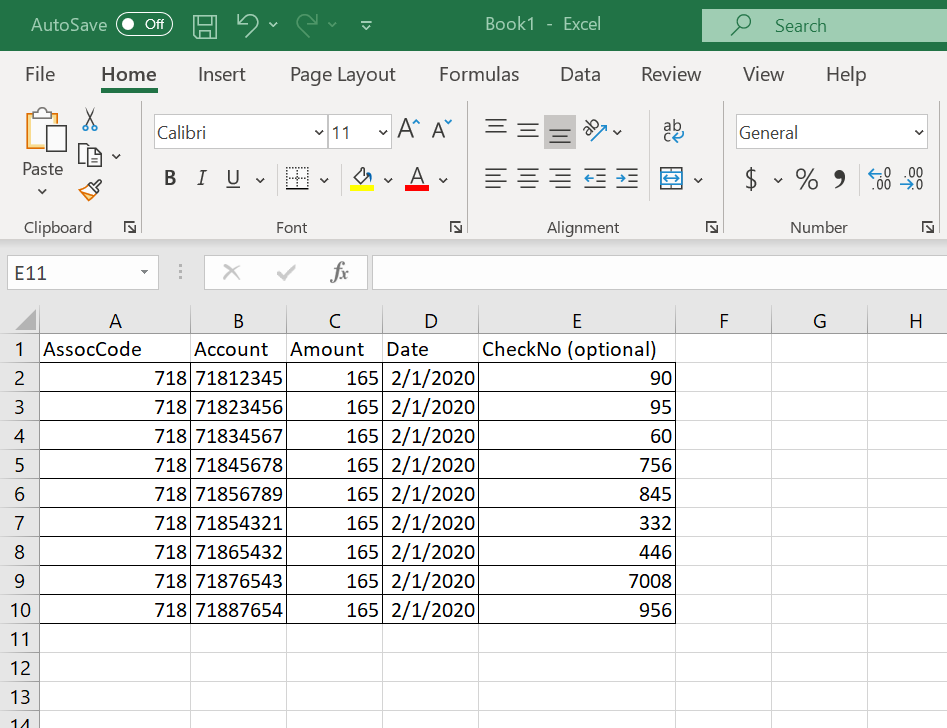Toggle AutoSave on
This screenshot has width=947, height=728.
coord(144,25)
